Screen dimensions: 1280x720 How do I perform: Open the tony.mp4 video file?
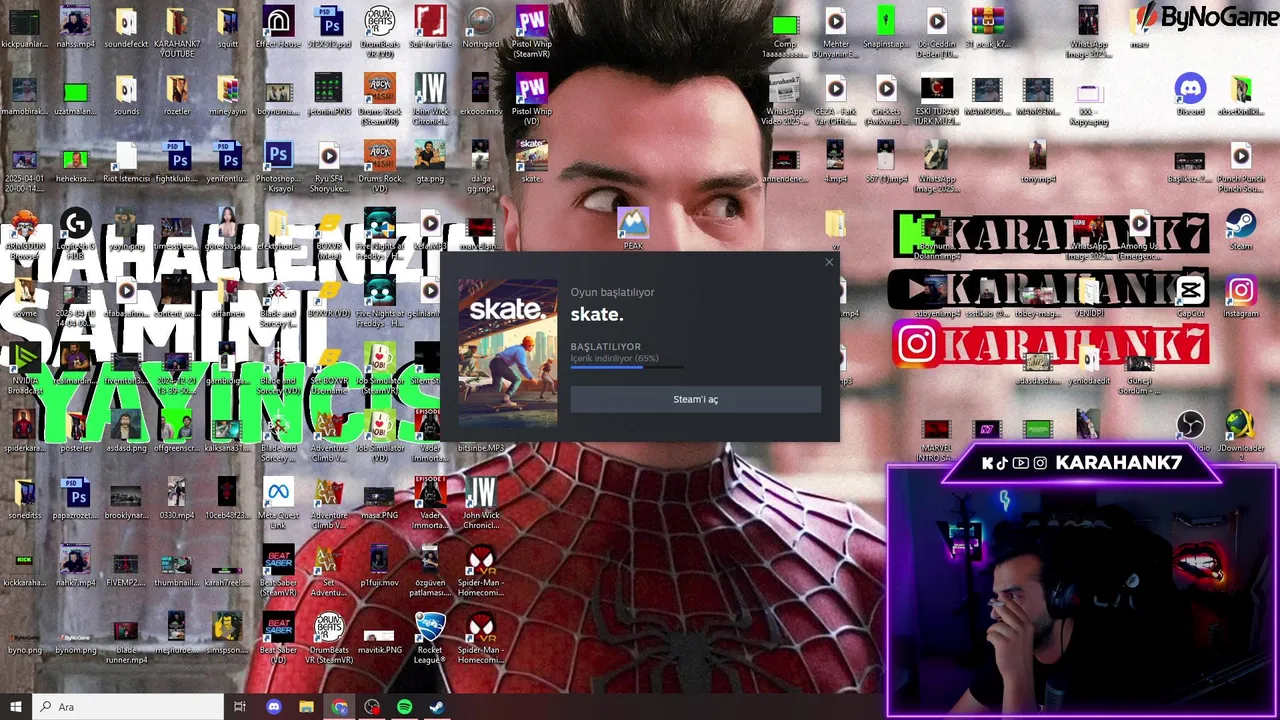(1038, 162)
